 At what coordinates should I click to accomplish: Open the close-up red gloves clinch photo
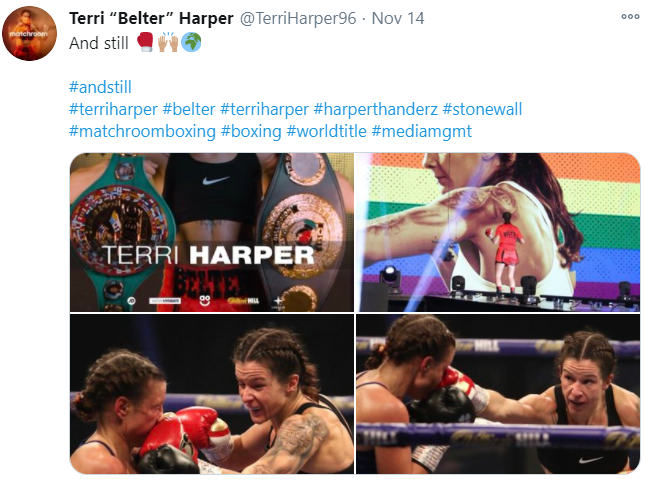(212, 394)
